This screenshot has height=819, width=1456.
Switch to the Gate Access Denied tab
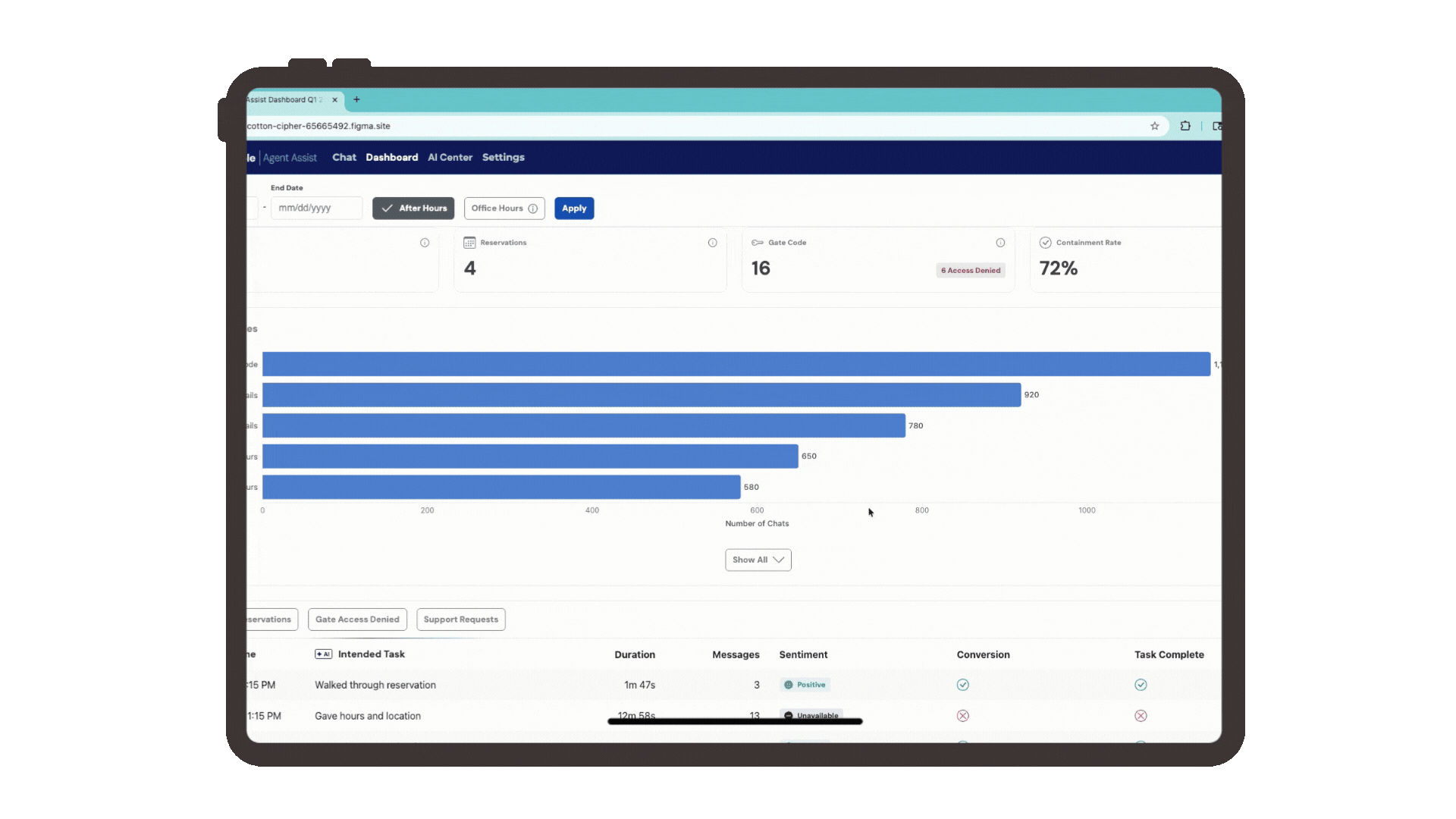(x=357, y=620)
